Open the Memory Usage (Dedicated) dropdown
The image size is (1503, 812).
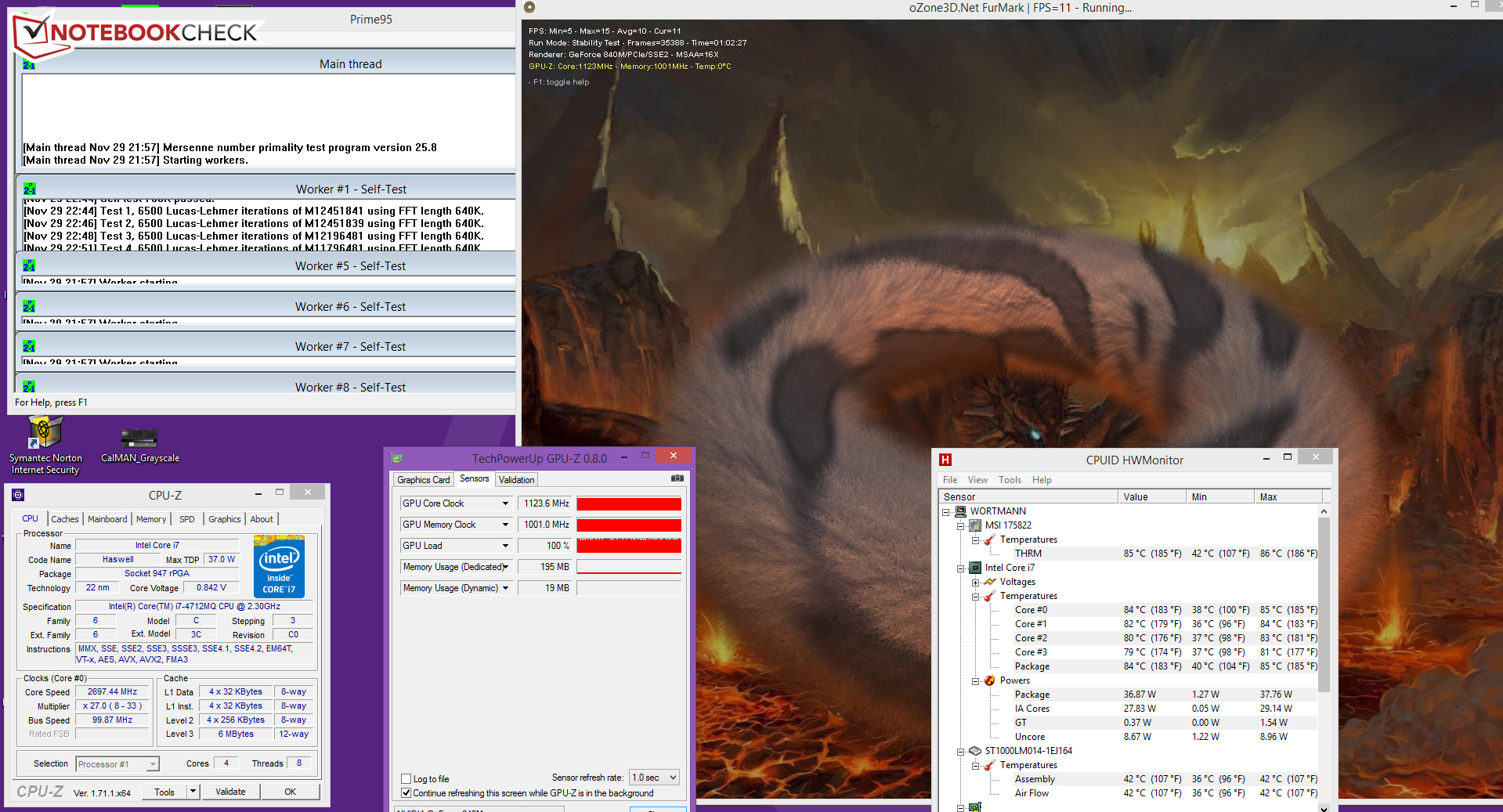(505, 567)
